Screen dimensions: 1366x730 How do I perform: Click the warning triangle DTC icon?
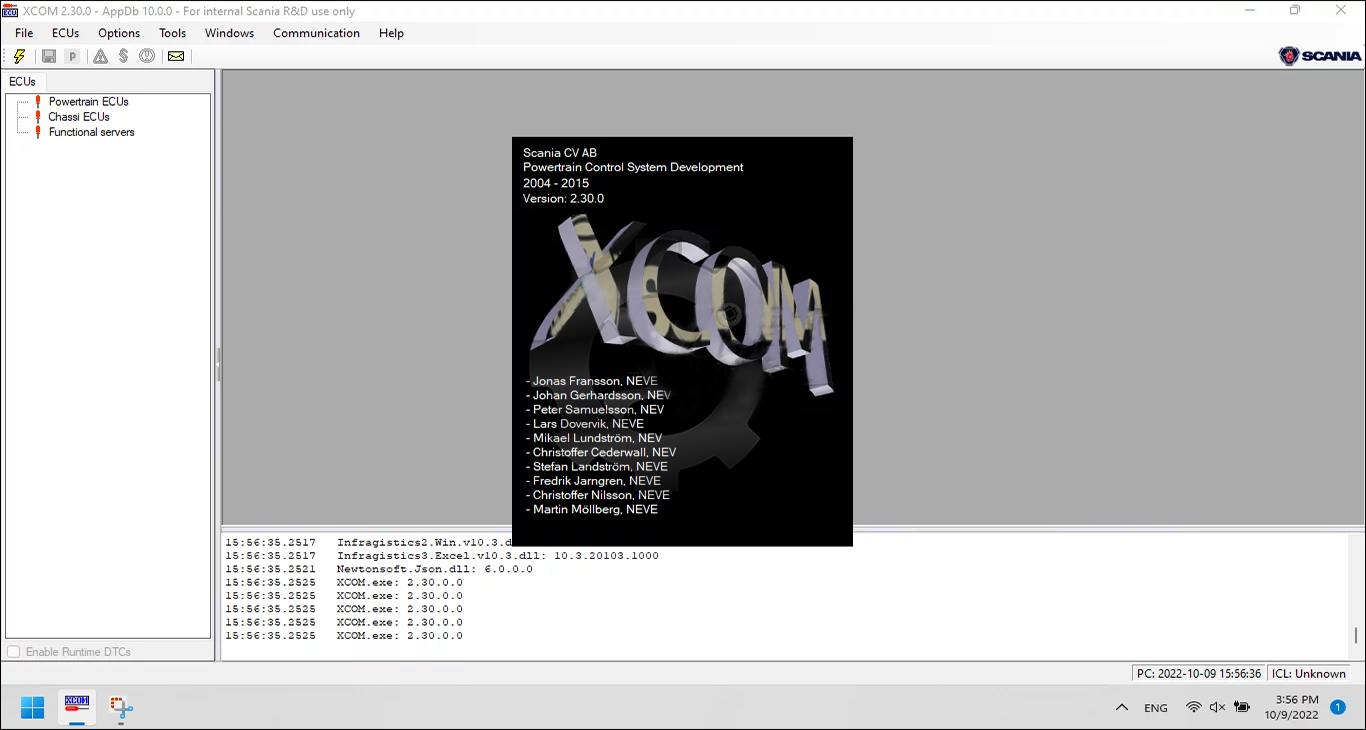coord(99,56)
